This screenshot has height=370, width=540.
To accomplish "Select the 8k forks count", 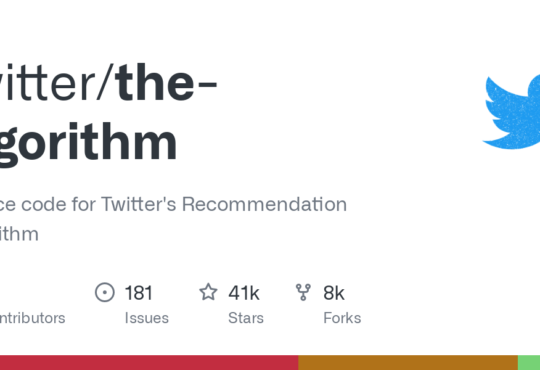I will [334, 293].
